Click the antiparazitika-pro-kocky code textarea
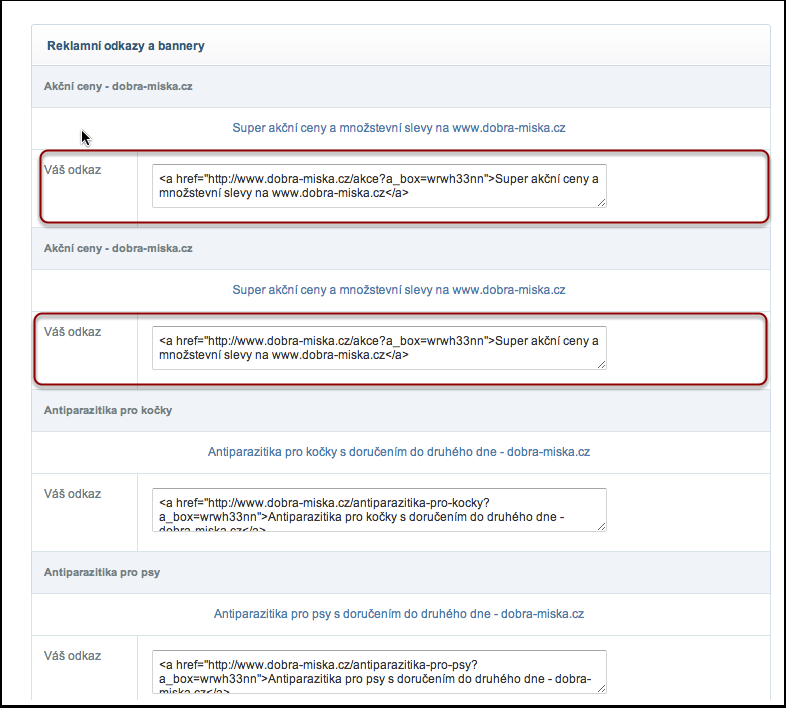 pyautogui.click(x=379, y=510)
